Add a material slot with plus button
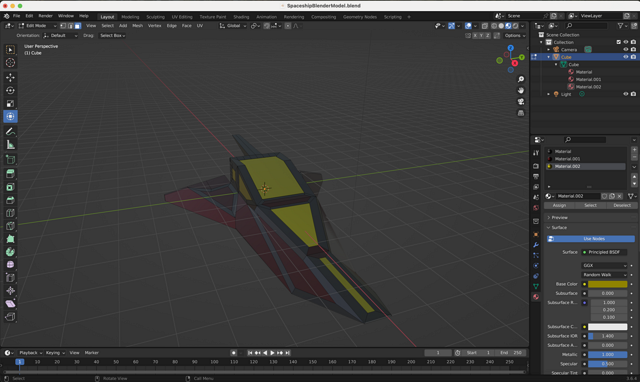Screen dimensions: 640x382 coord(634,150)
